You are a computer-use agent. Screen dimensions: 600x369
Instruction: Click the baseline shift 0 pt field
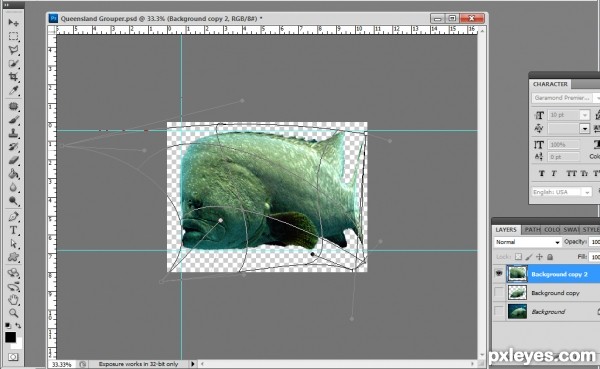[564, 157]
